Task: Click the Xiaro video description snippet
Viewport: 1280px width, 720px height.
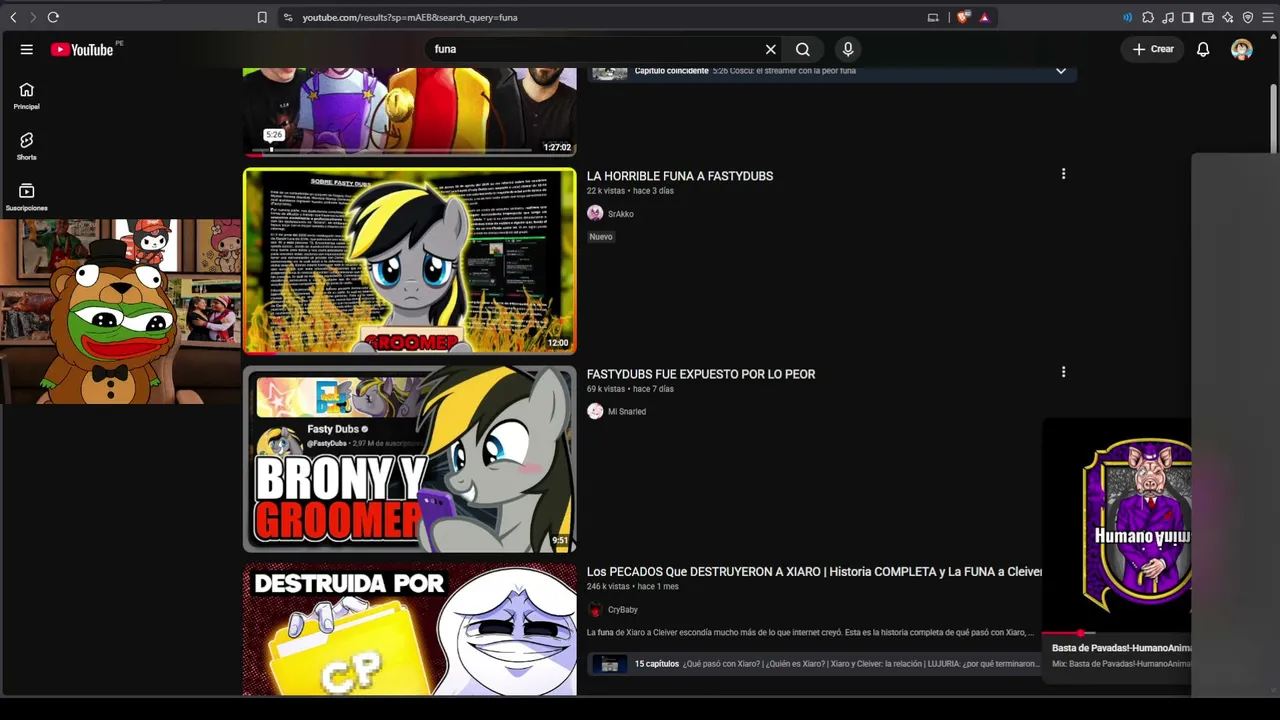Action: tap(811, 632)
